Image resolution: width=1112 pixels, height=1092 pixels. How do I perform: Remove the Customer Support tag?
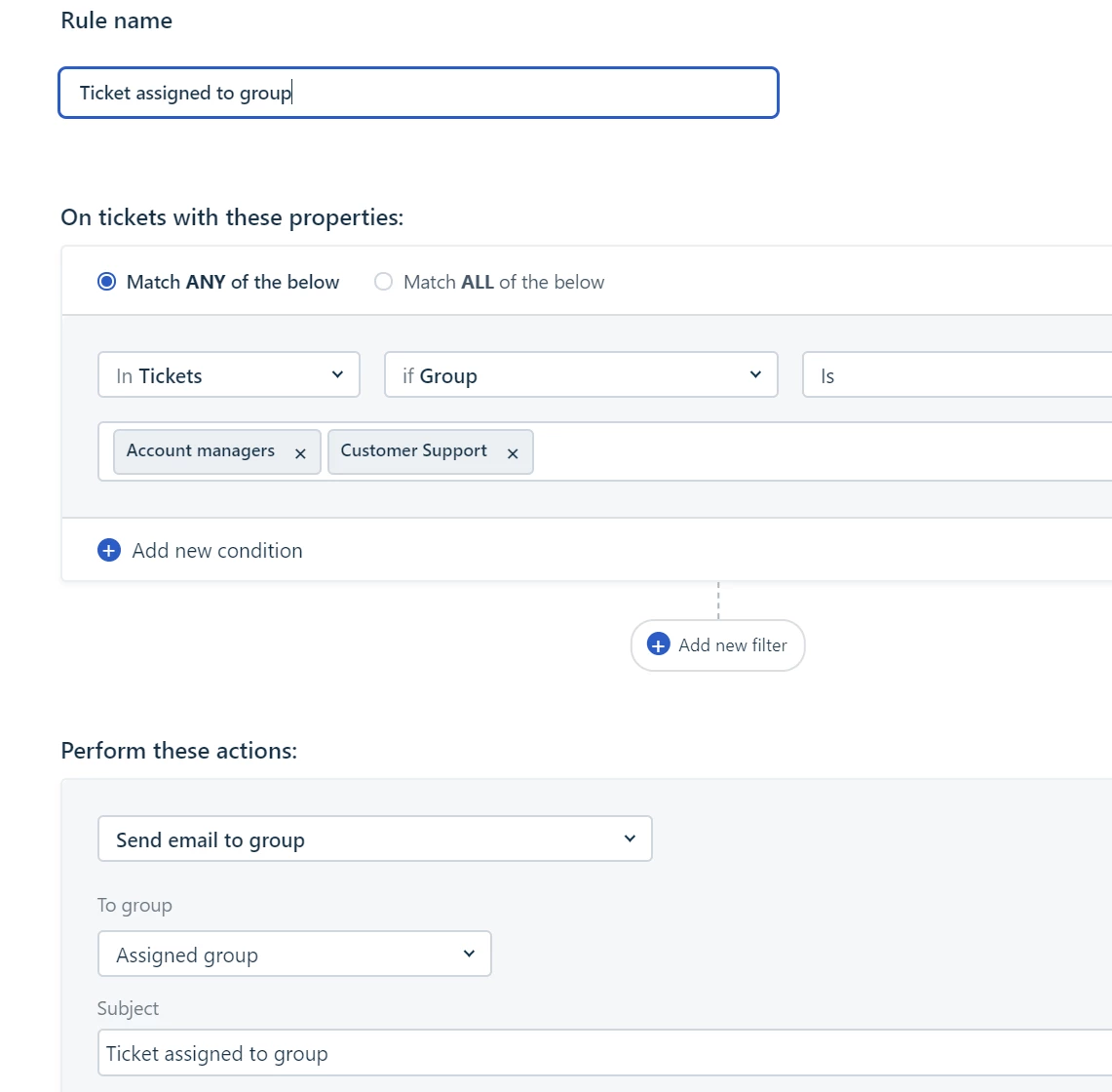(513, 453)
